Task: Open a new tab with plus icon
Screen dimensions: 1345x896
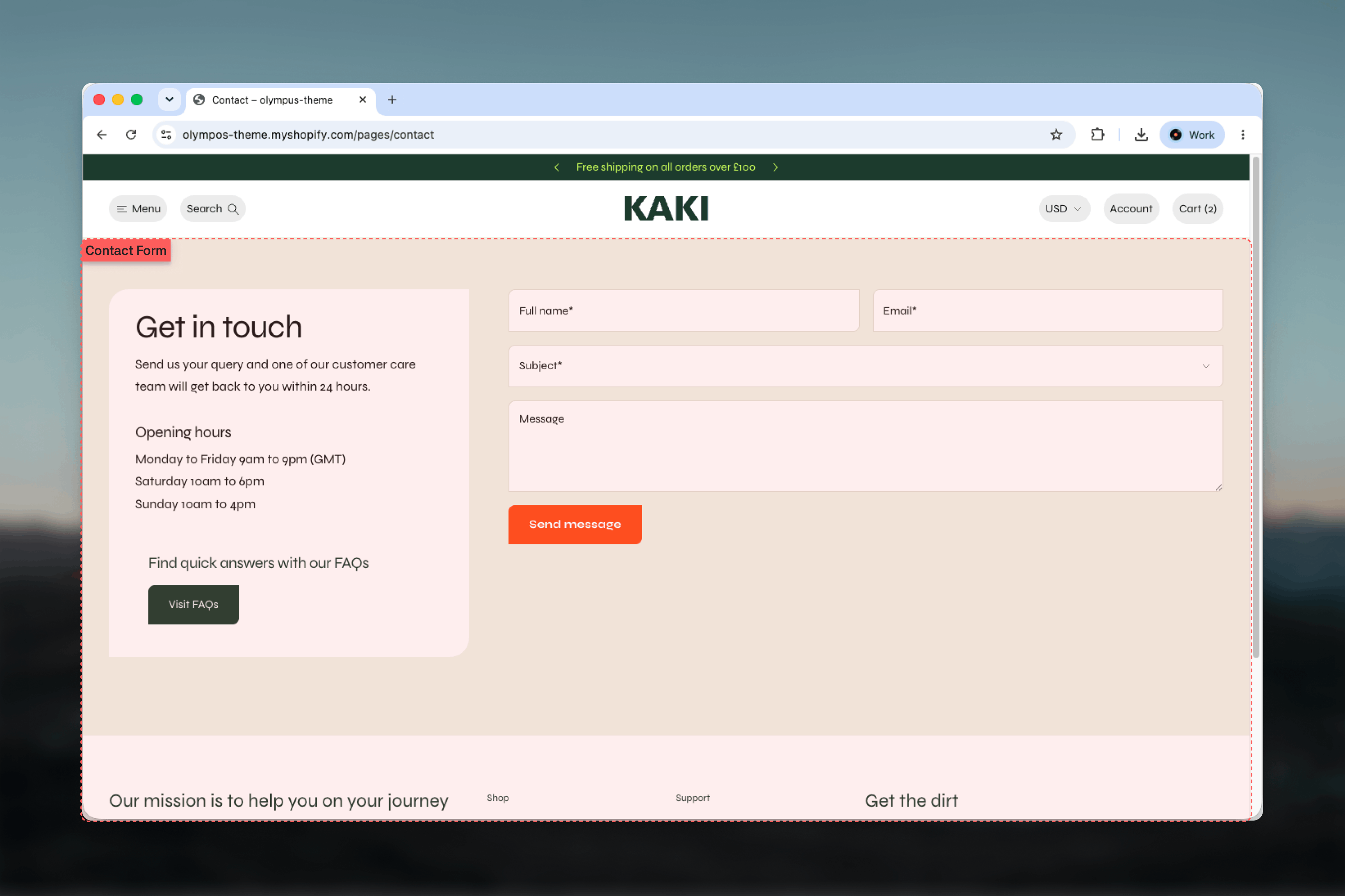Action: click(392, 100)
